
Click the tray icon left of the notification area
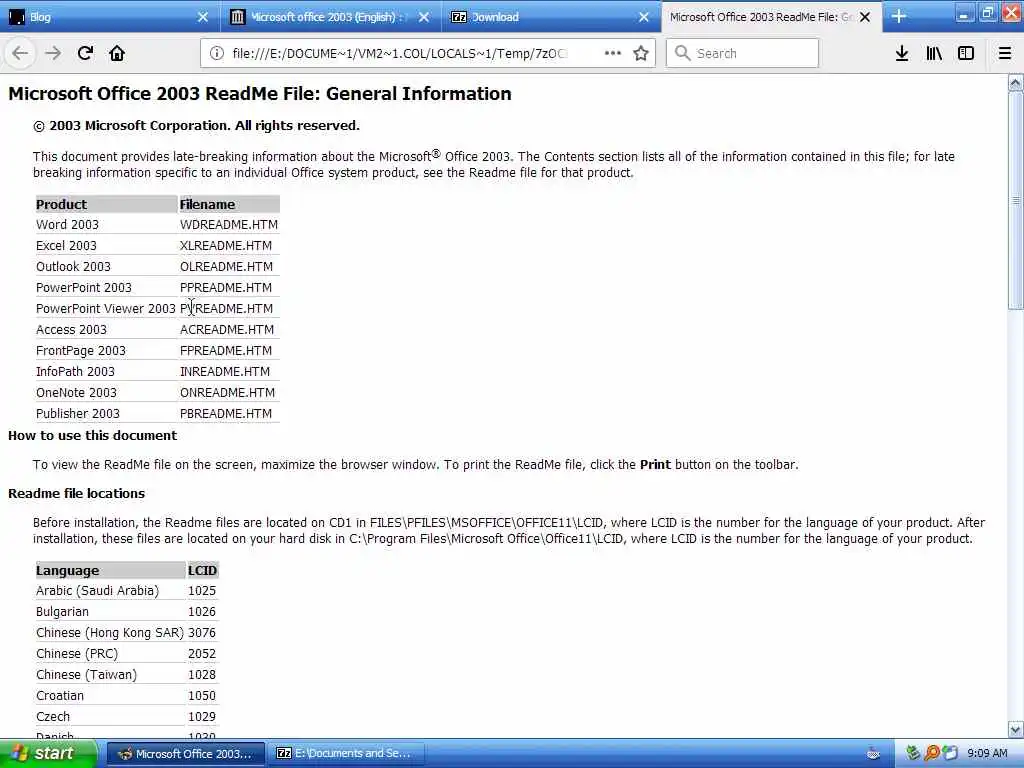click(873, 754)
